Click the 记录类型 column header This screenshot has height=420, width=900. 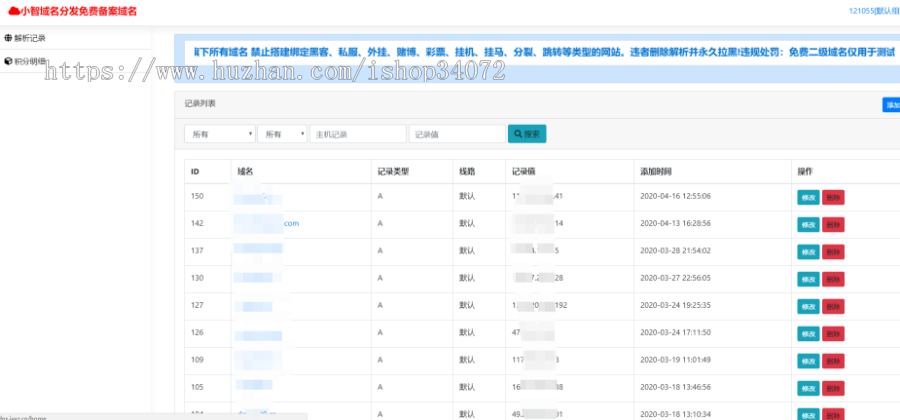point(393,172)
